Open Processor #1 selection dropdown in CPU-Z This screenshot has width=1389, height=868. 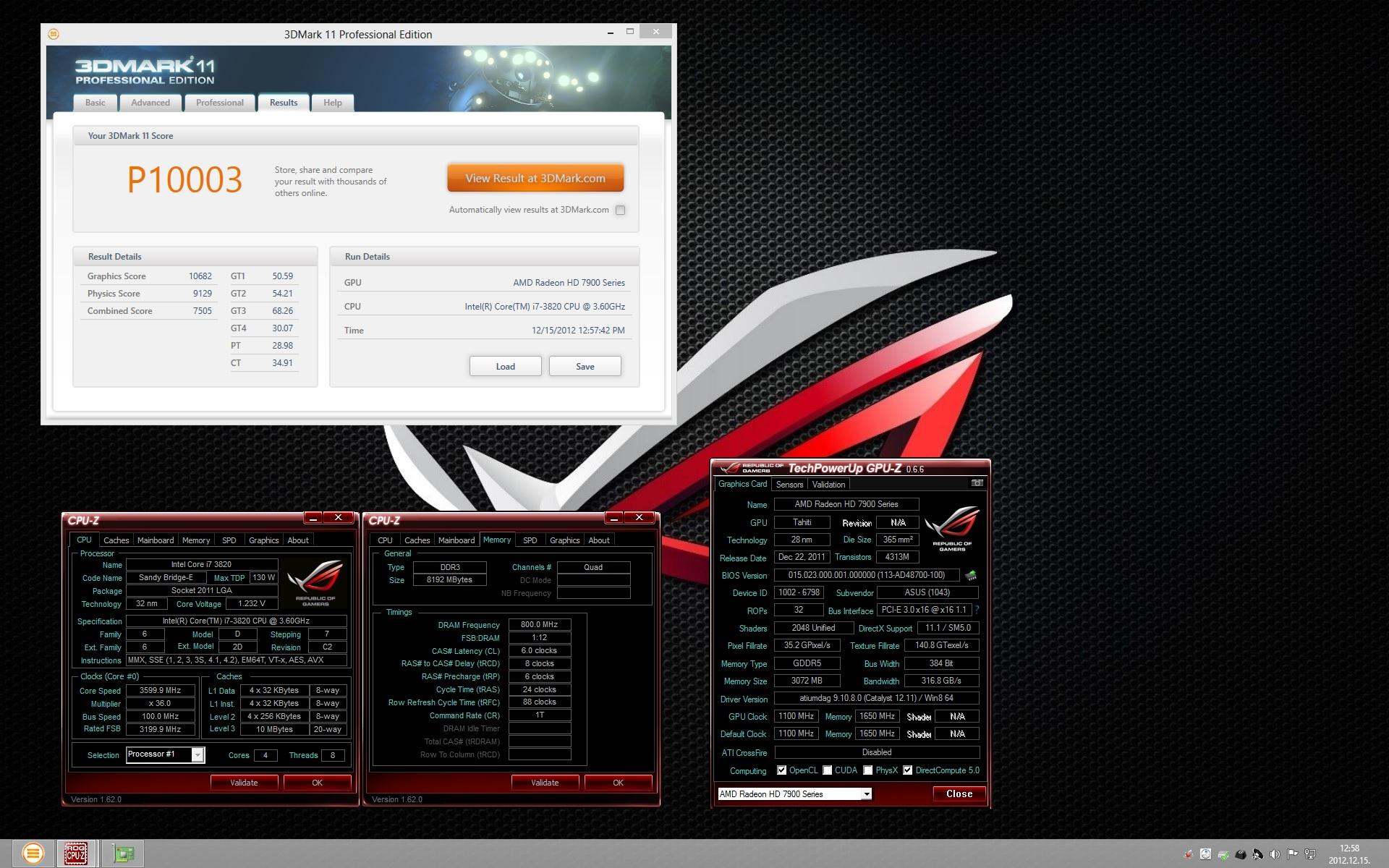click(166, 754)
